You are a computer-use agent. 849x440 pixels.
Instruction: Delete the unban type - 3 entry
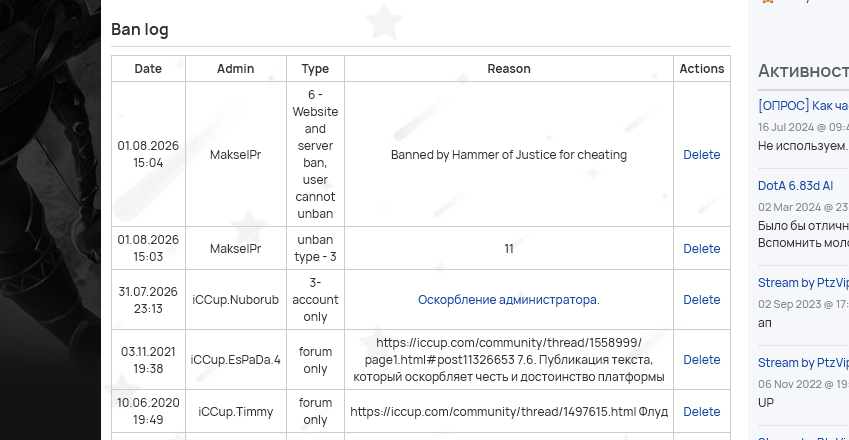click(x=701, y=249)
